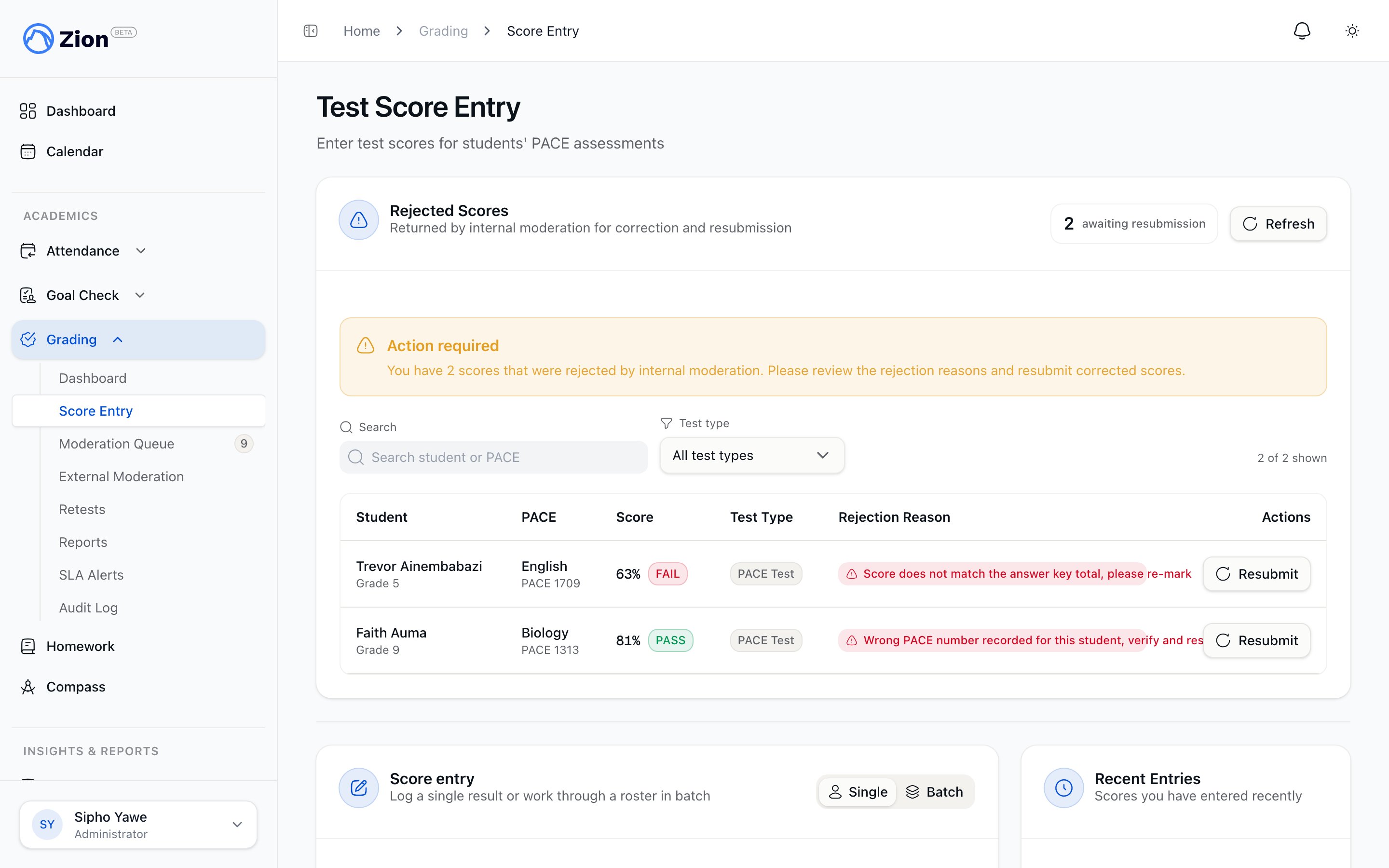The height and width of the screenshot is (868, 1389).
Task: Click Faith's Wrong PACE number reason
Action: (x=1021, y=640)
